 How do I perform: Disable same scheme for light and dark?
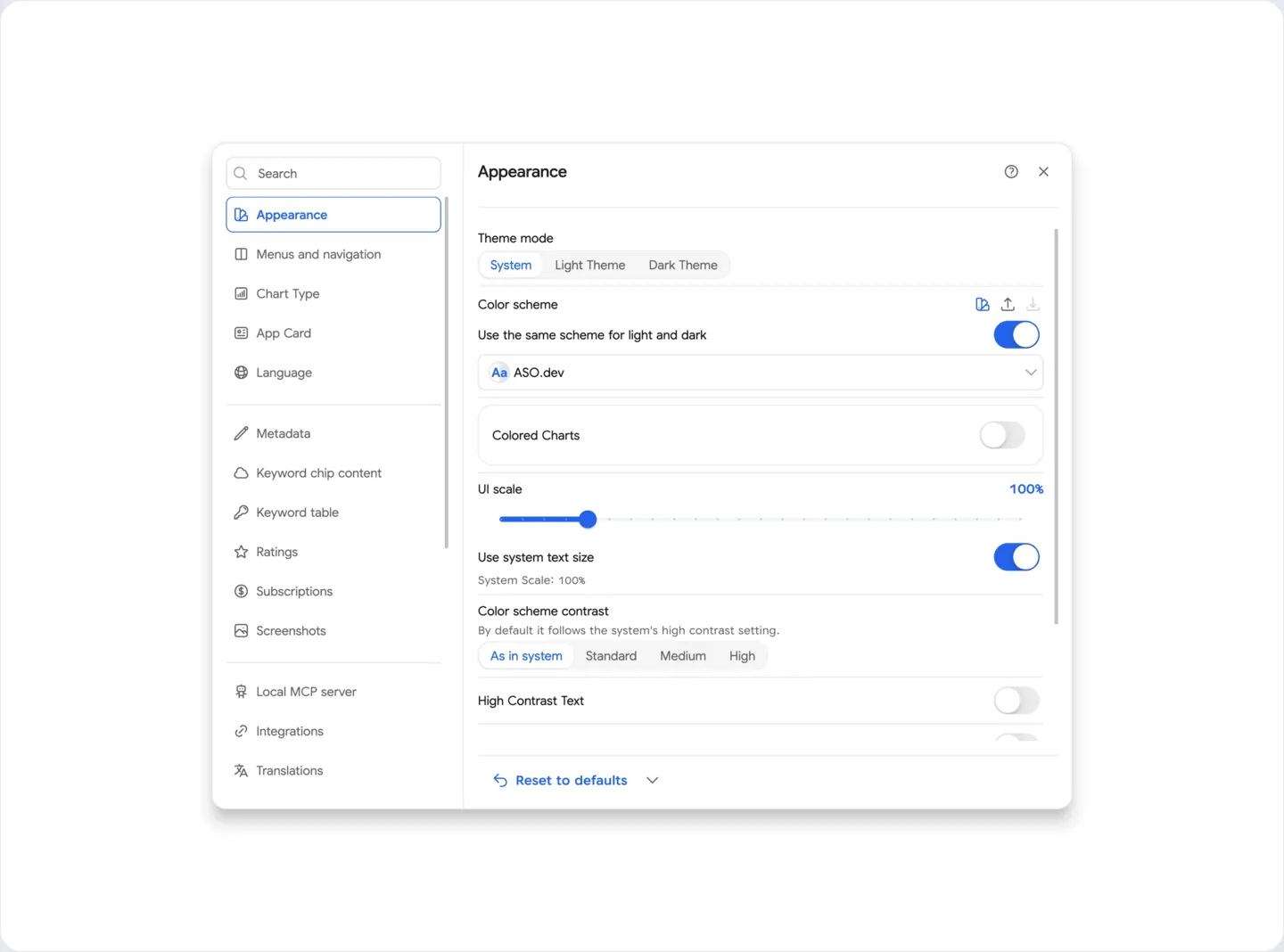pyautogui.click(x=1017, y=335)
